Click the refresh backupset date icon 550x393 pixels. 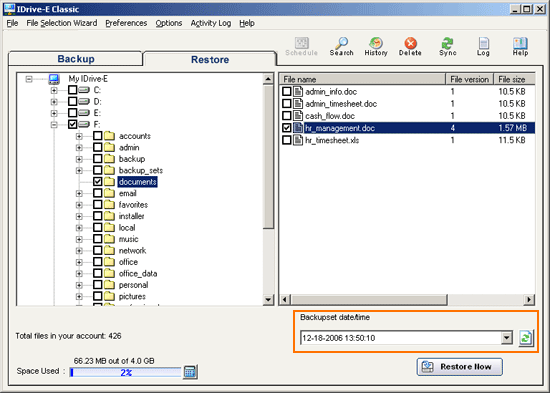tap(526, 338)
